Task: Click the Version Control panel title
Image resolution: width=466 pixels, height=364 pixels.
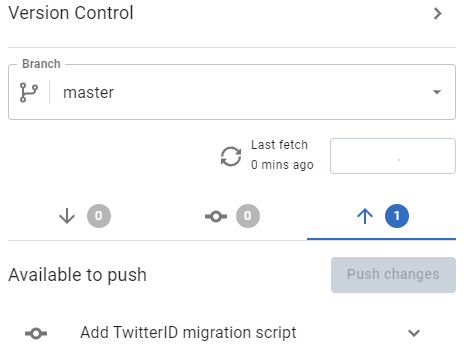Action: point(71,13)
